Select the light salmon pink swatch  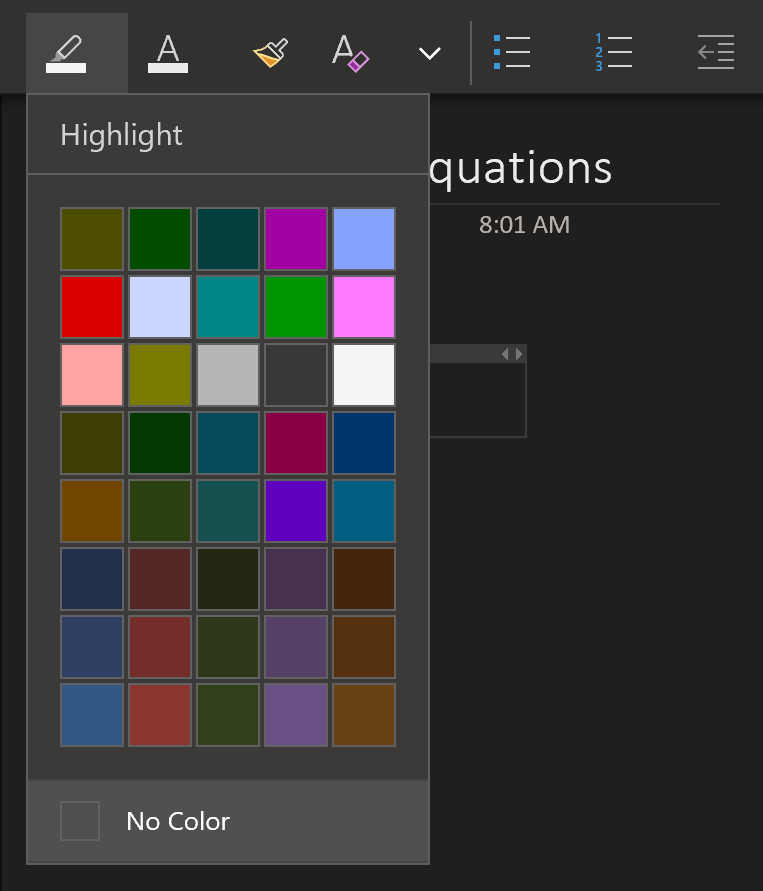92,375
